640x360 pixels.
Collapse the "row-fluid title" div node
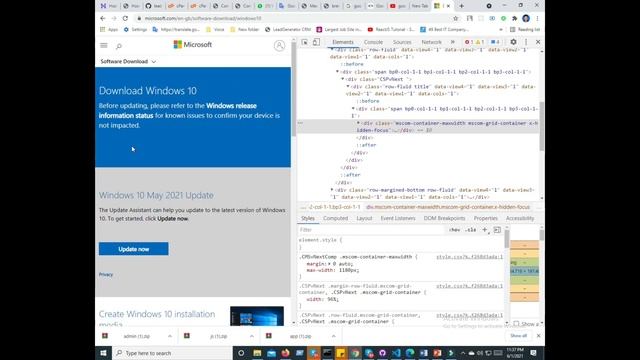pyautogui.click(x=348, y=87)
